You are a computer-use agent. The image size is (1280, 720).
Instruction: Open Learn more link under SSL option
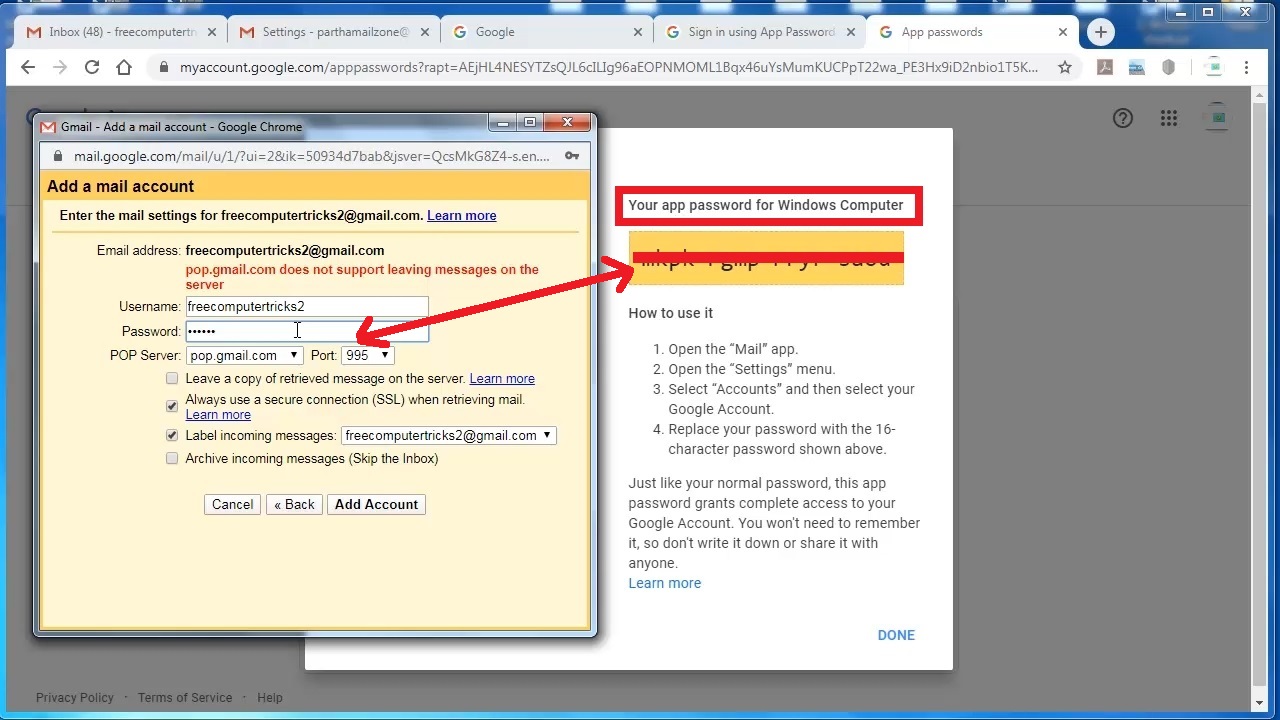coord(218,414)
